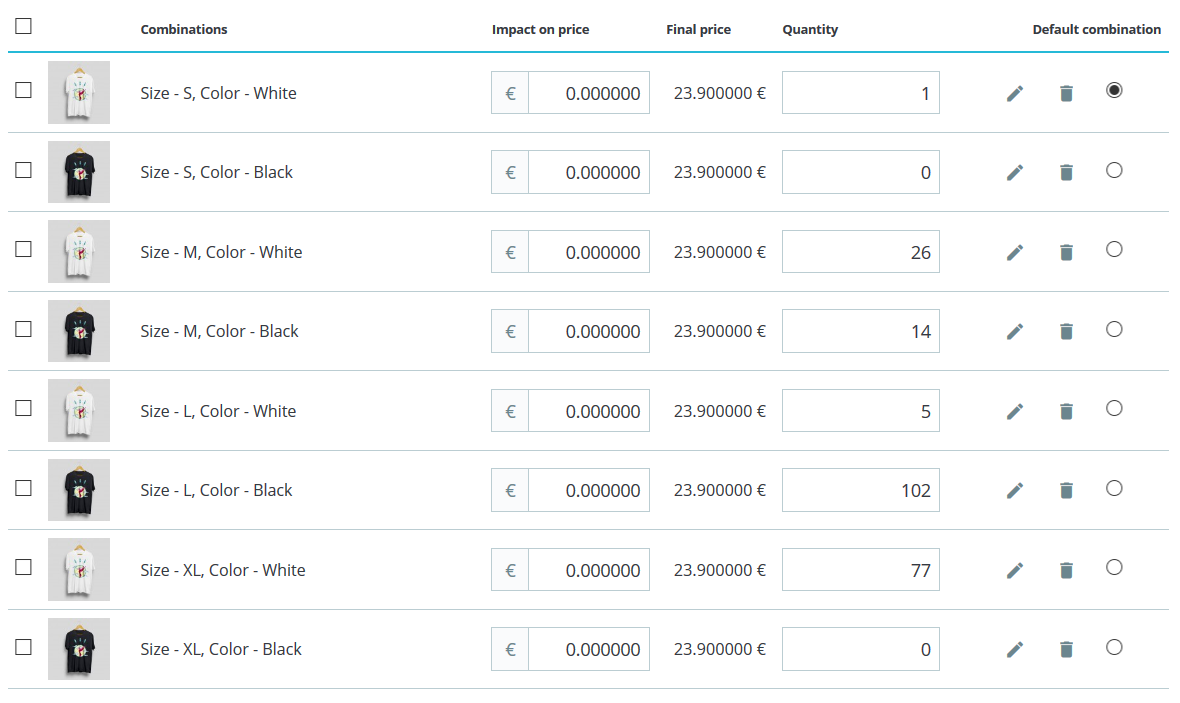Click quantity field showing 102
Screen dimensions: 1180x703
click(860, 490)
